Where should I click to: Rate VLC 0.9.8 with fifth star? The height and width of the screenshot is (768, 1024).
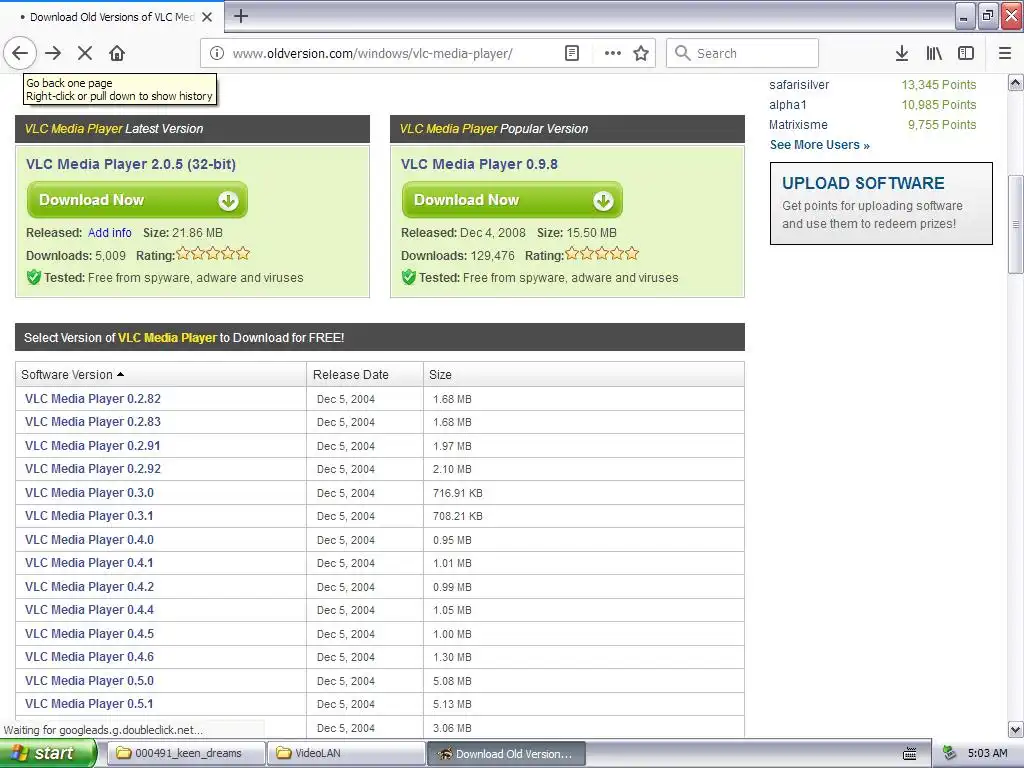[x=632, y=253]
